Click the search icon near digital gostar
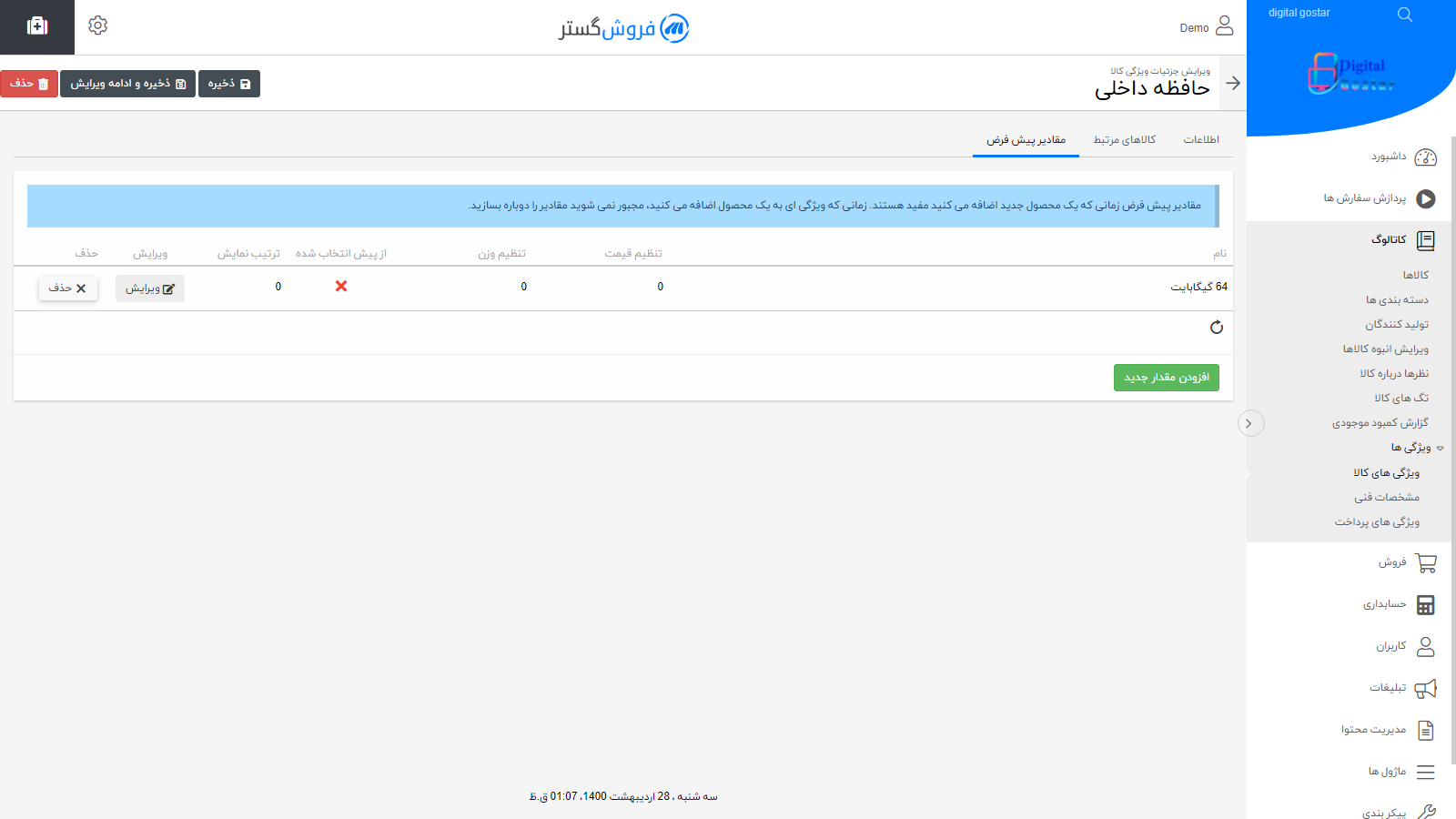 (x=1404, y=14)
